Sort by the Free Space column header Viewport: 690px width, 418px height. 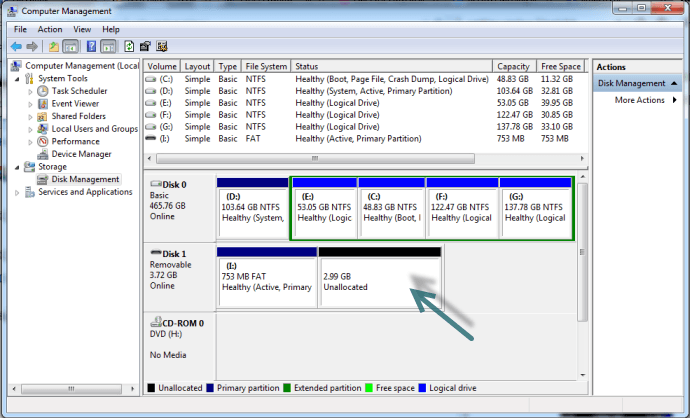pos(561,66)
